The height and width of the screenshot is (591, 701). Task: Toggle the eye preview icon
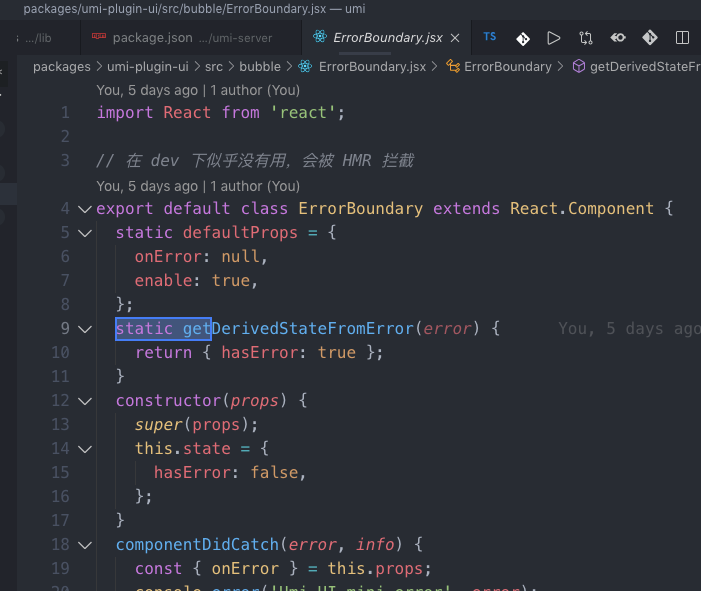(618, 38)
